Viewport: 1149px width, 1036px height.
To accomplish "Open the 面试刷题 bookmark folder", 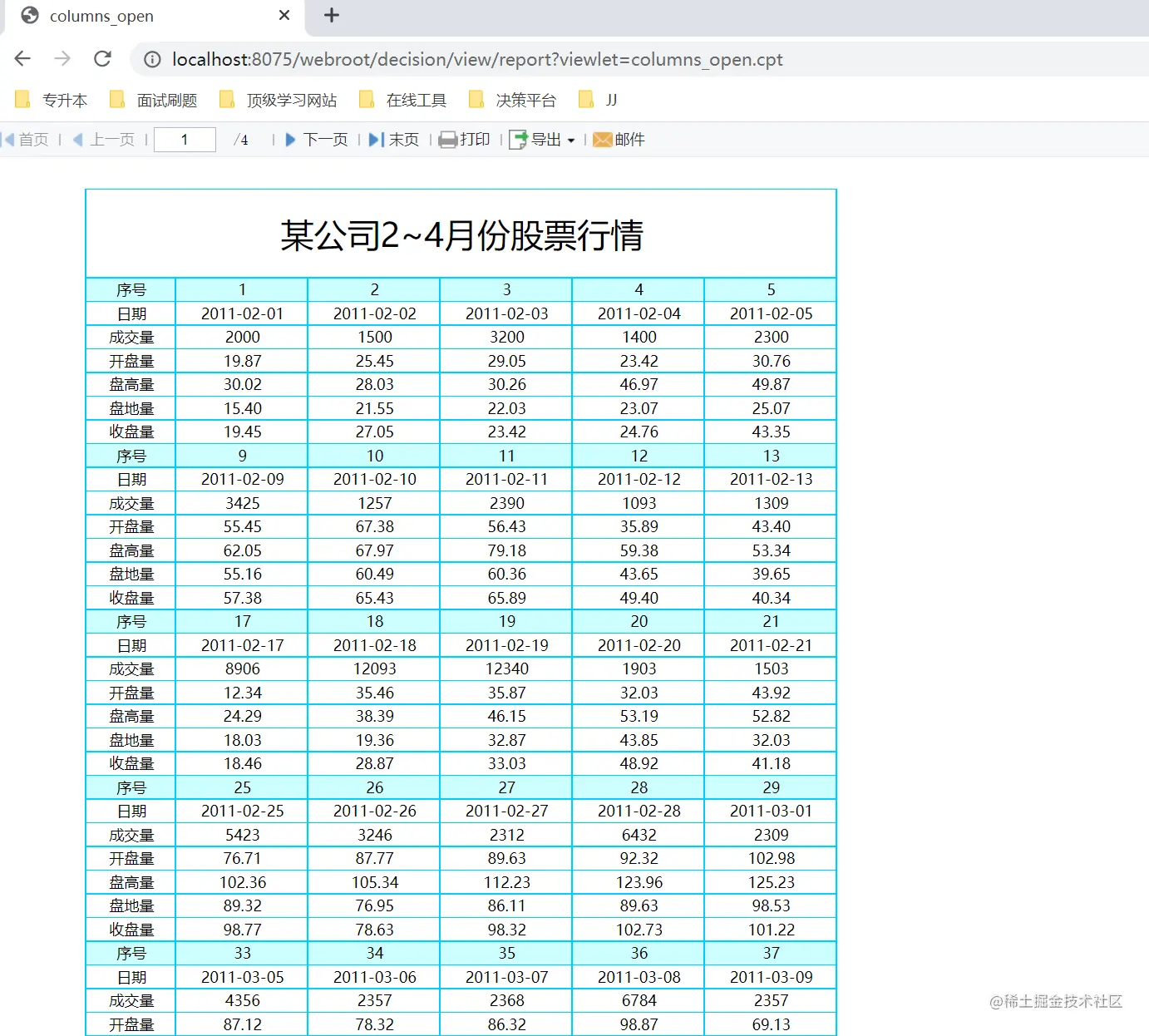I will pos(153,100).
